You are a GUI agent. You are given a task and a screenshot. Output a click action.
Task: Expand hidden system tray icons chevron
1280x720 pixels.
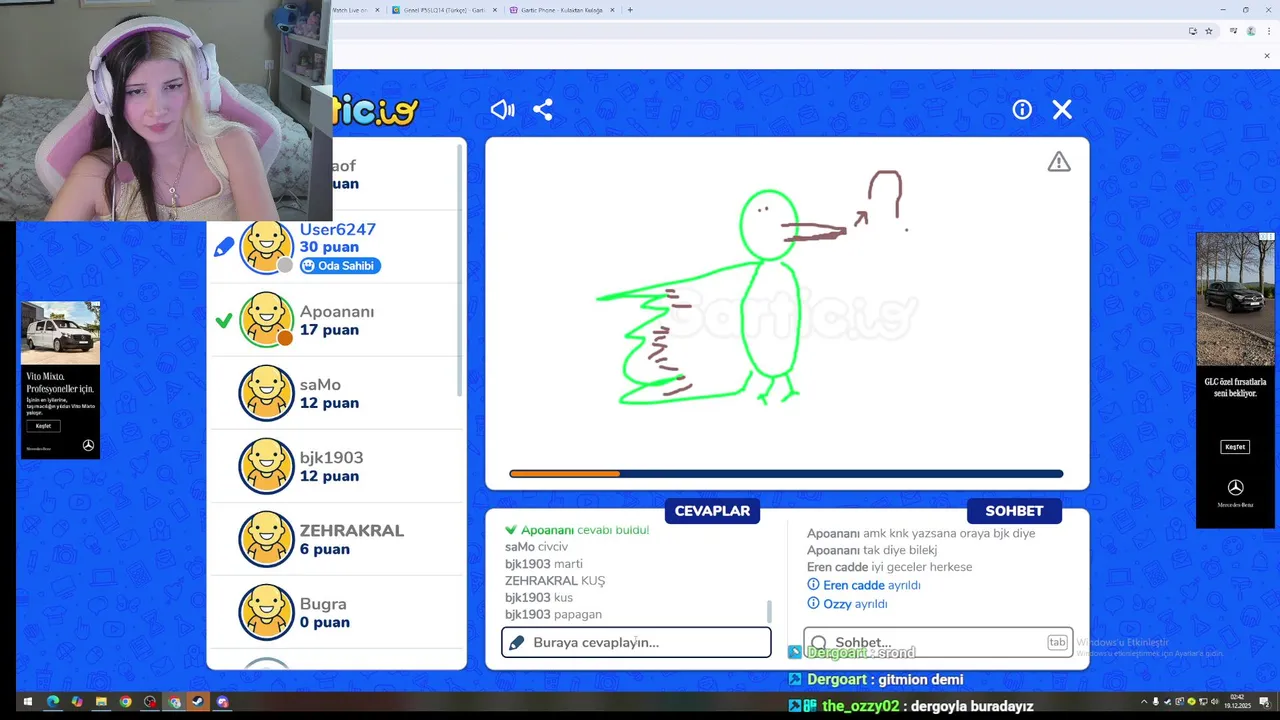point(1144,702)
